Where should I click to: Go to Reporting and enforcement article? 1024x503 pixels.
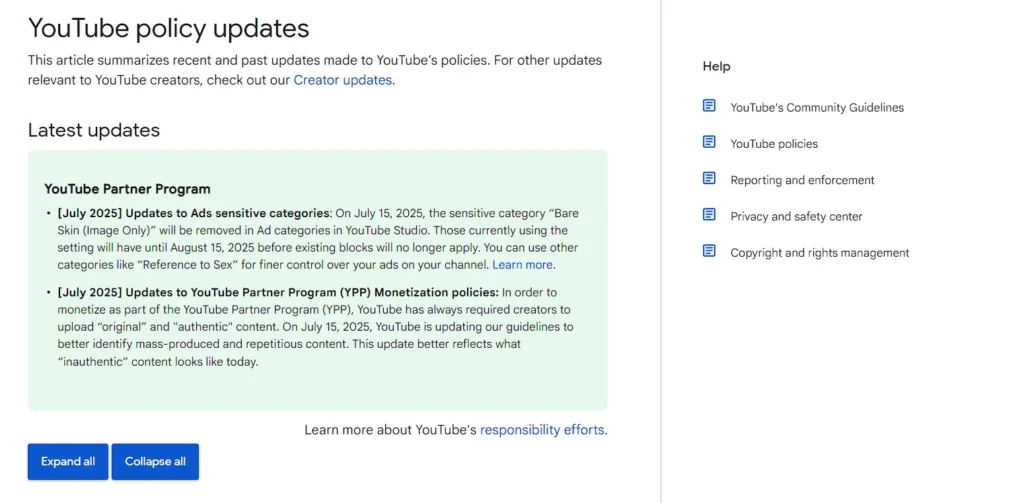pyautogui.click(x=802, y=180)
